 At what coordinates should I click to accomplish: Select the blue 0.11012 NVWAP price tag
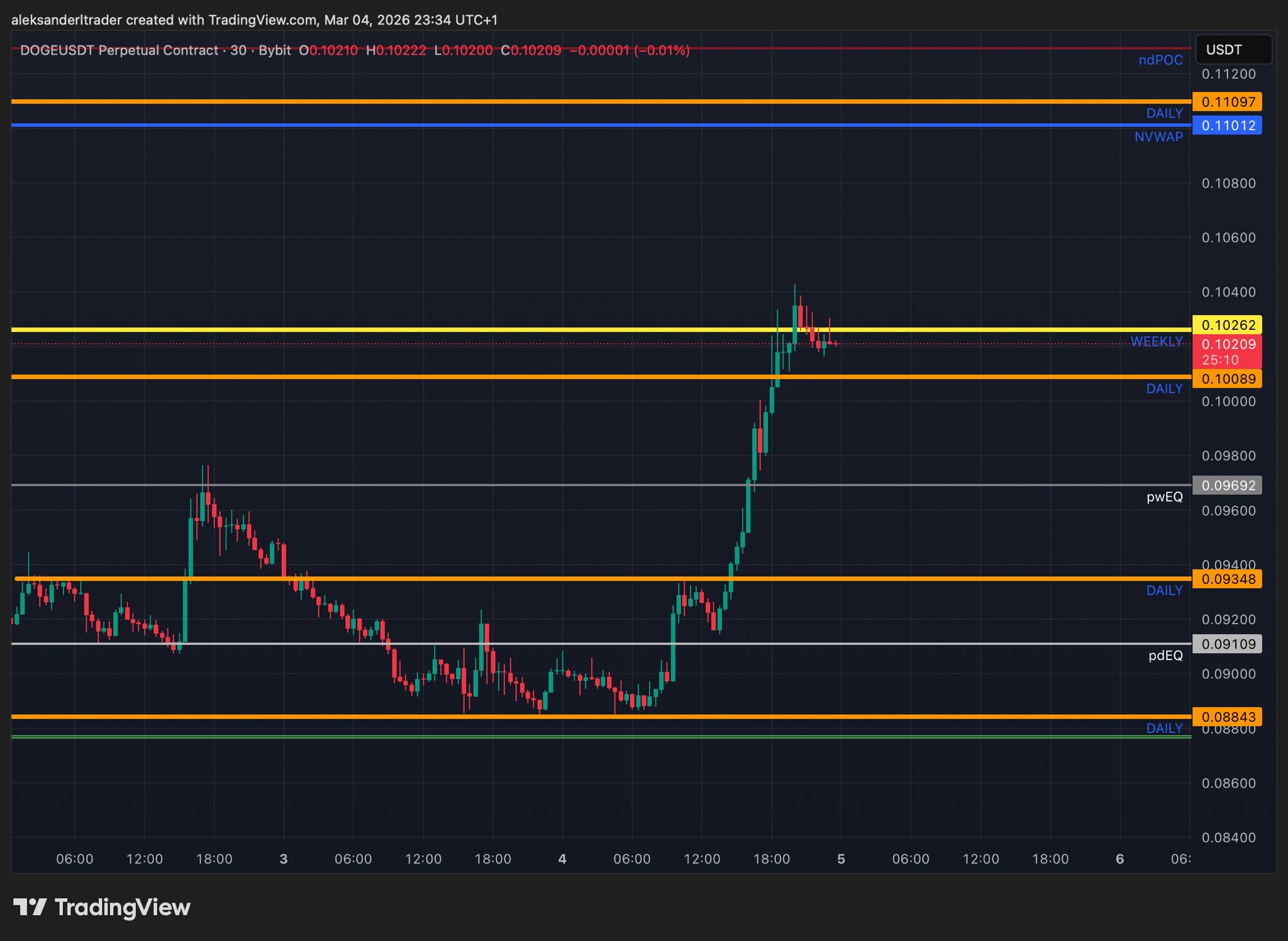coord(1227,125)
